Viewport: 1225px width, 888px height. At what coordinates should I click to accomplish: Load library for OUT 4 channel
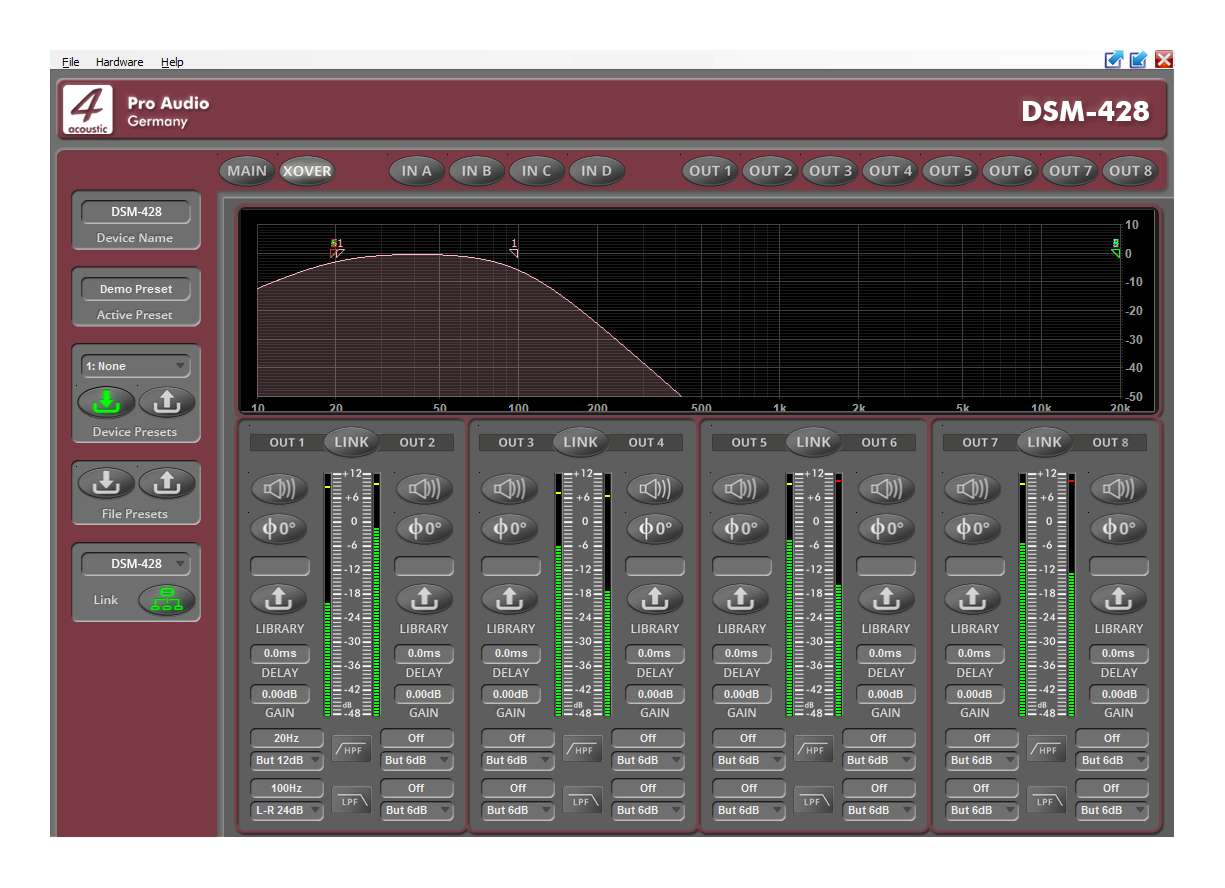[655, 599]
